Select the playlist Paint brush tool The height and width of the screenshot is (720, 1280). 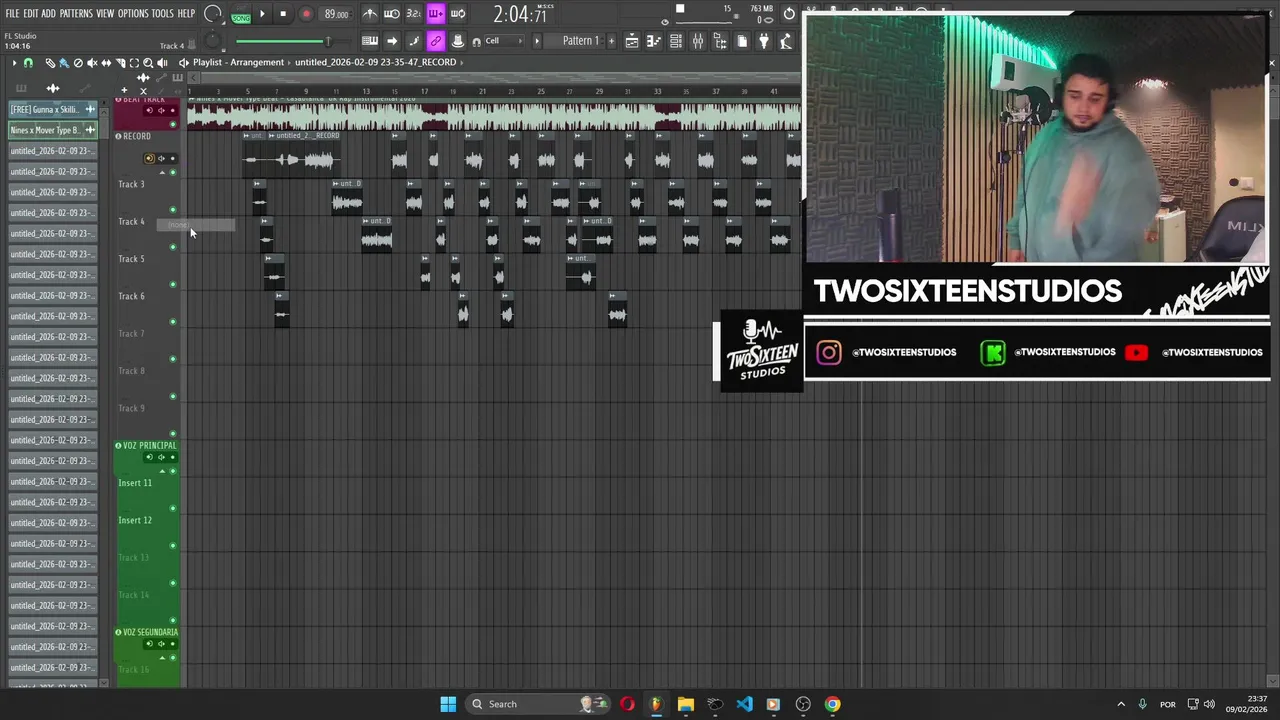64,63
